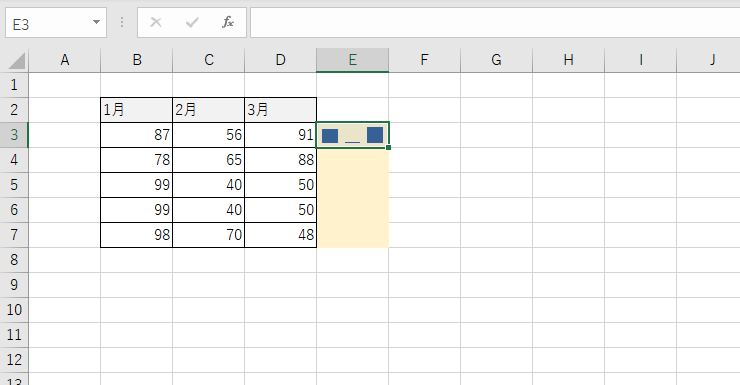Click the Enter checkmark icon in formula bar

tap(192, 22)
